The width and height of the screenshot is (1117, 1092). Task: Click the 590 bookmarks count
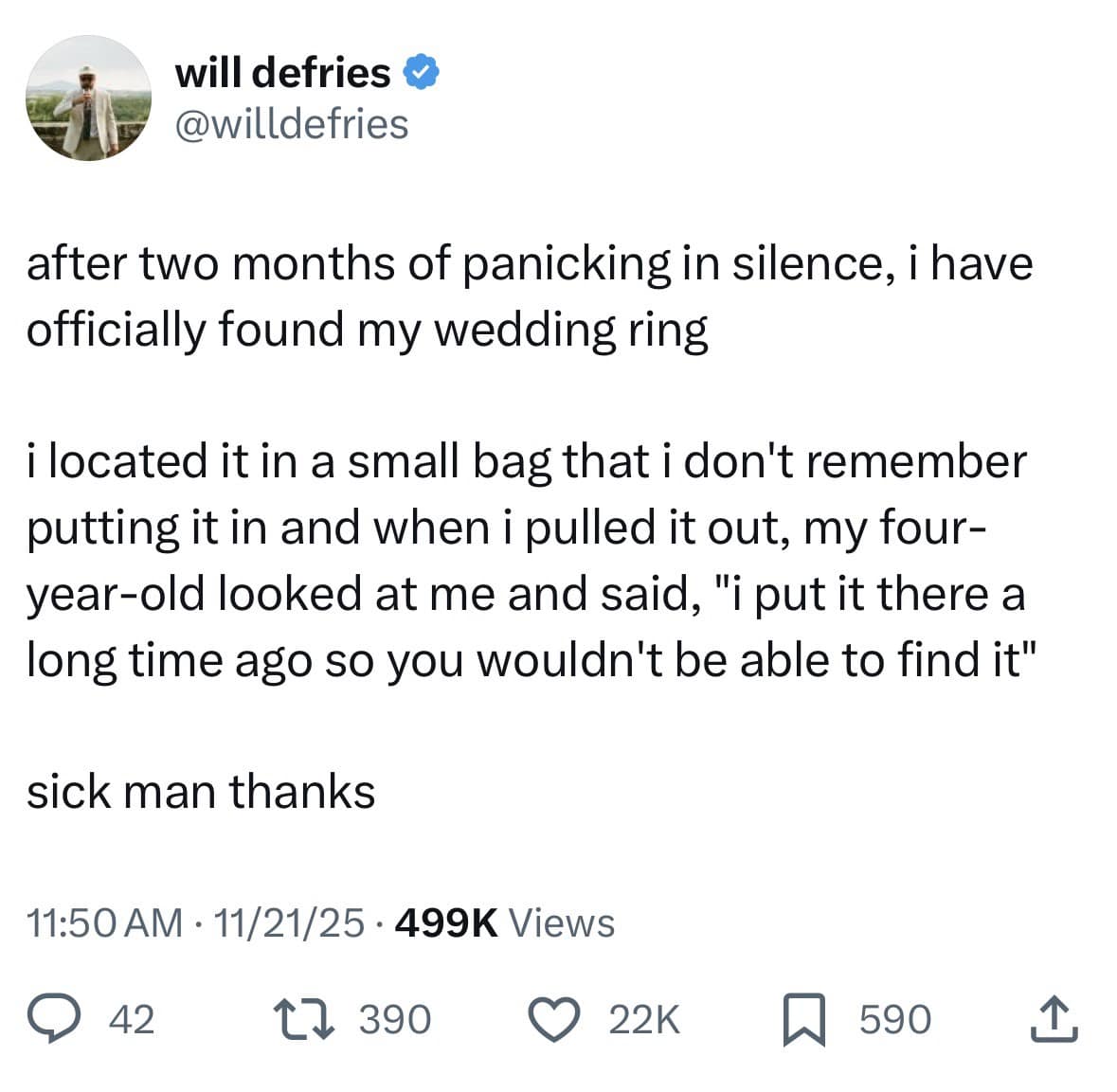(895, 1020)
